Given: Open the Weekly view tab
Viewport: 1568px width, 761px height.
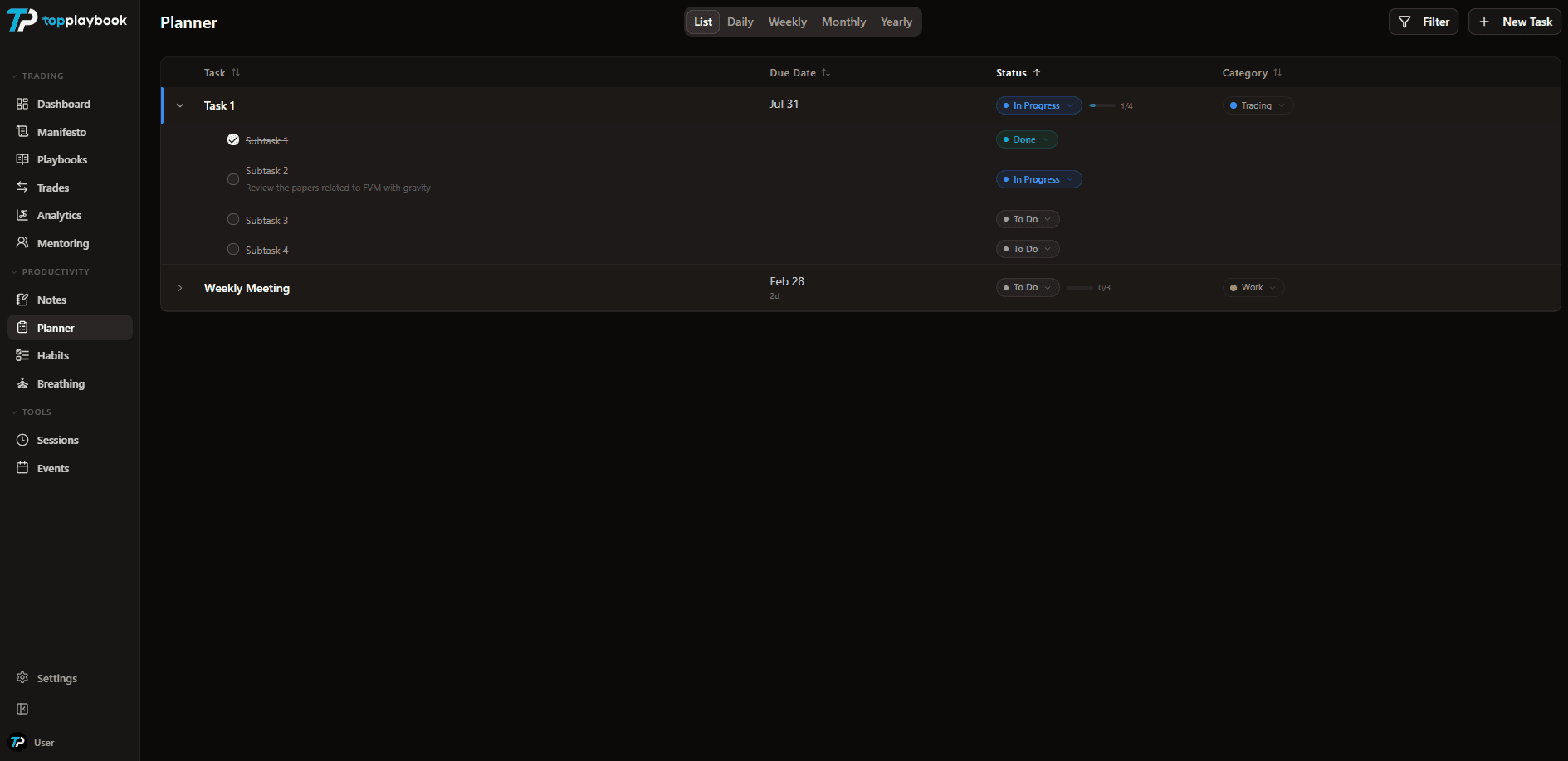Looking at the screenshot, I should (x=786, y=22).
